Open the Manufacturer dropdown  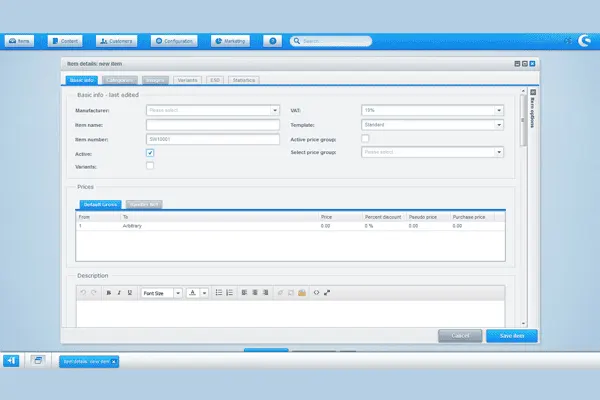[x=212, y=111]
